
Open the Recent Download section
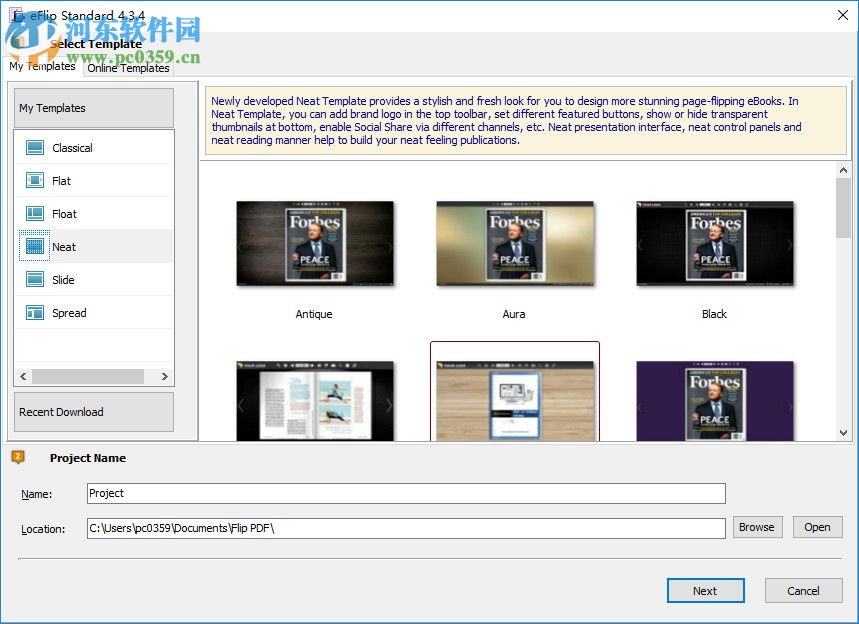(63, 411)
